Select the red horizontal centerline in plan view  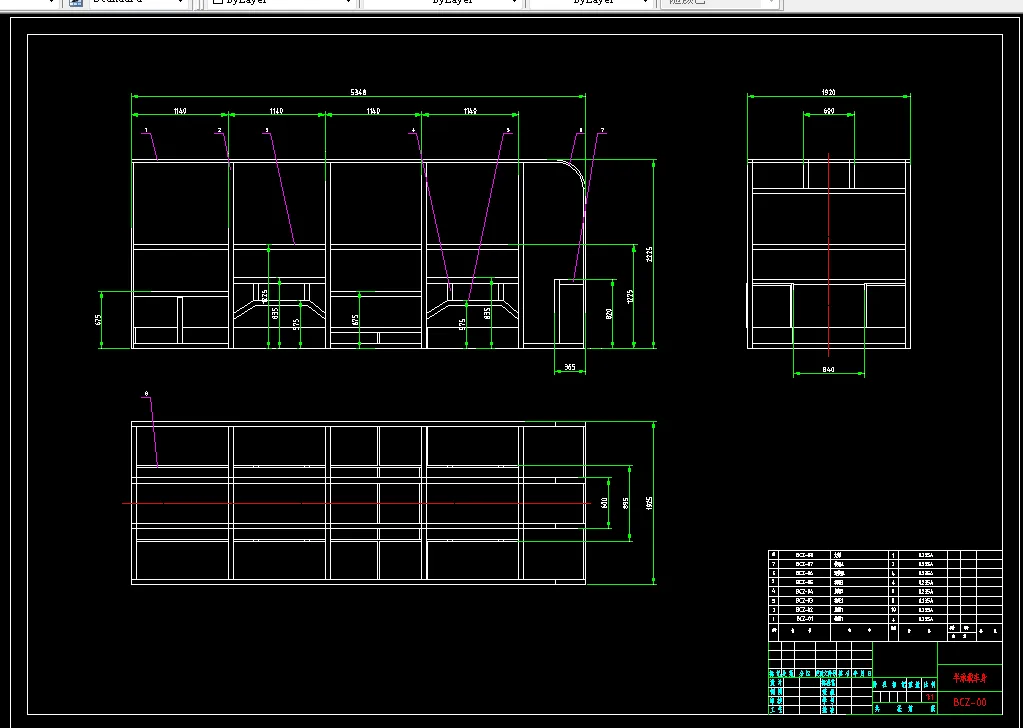click(356, 503)
